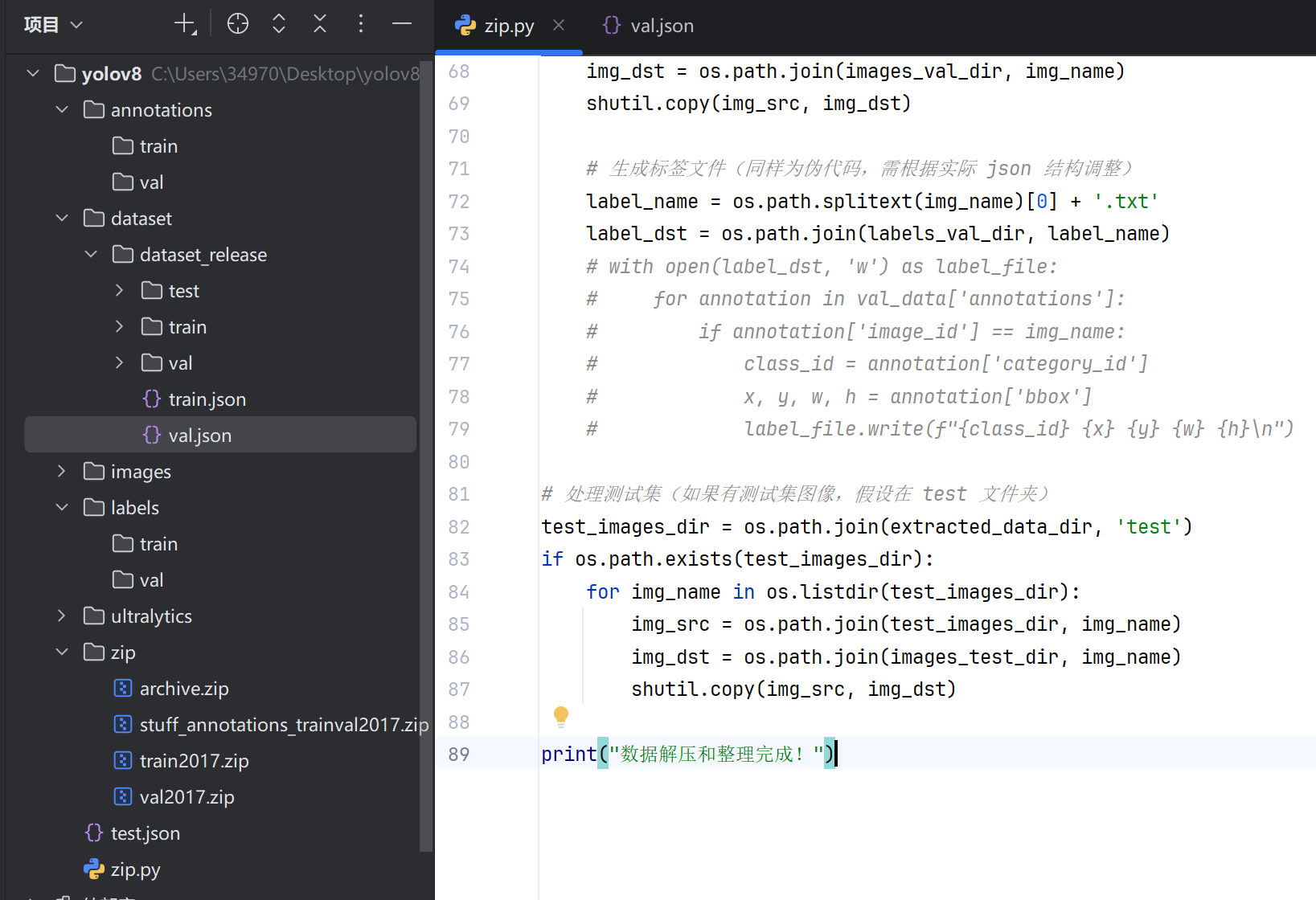This screenshot has width=1316, height=900.
Task: Open the Project view dropdown
Action: click(x=53, y=25)
